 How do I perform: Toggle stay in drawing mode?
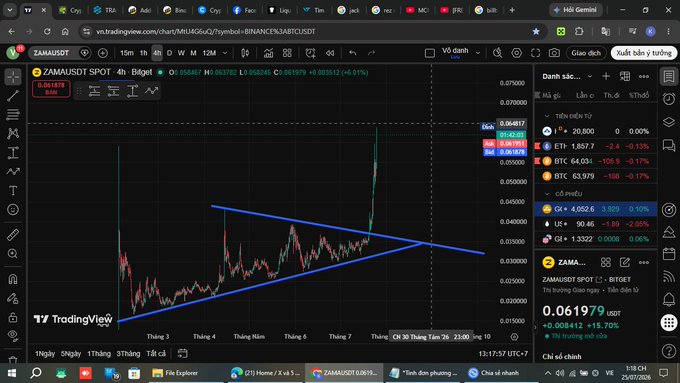tap(13, 298)
